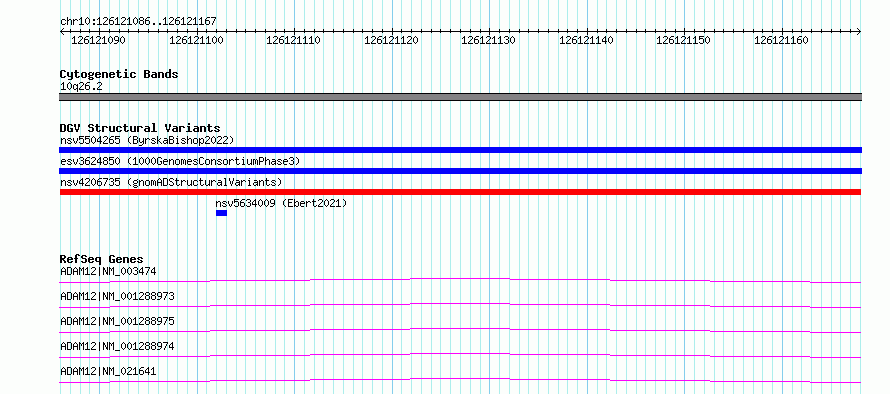This screenshot has width=890, height=394.
Task: Click the small blue nsv5634009 feature
Action: click(221, 213)
